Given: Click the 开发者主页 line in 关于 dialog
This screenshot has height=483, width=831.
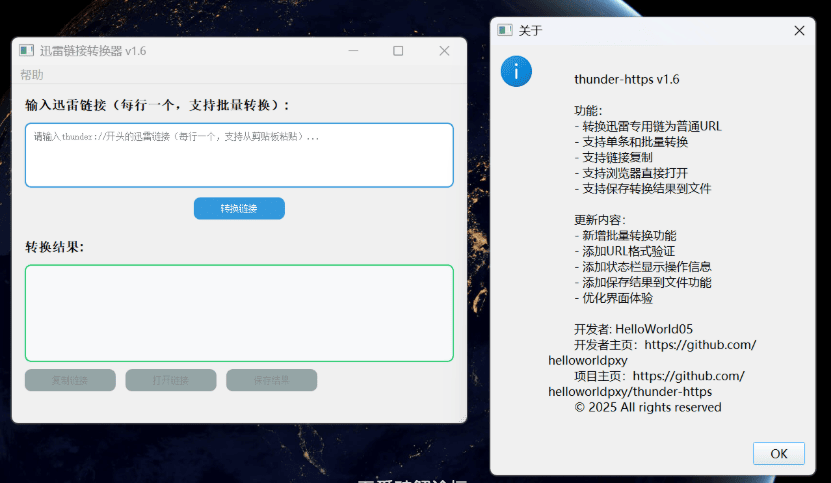Looking at the screenshot, I should pyautogui.click(x=652, y=353).
